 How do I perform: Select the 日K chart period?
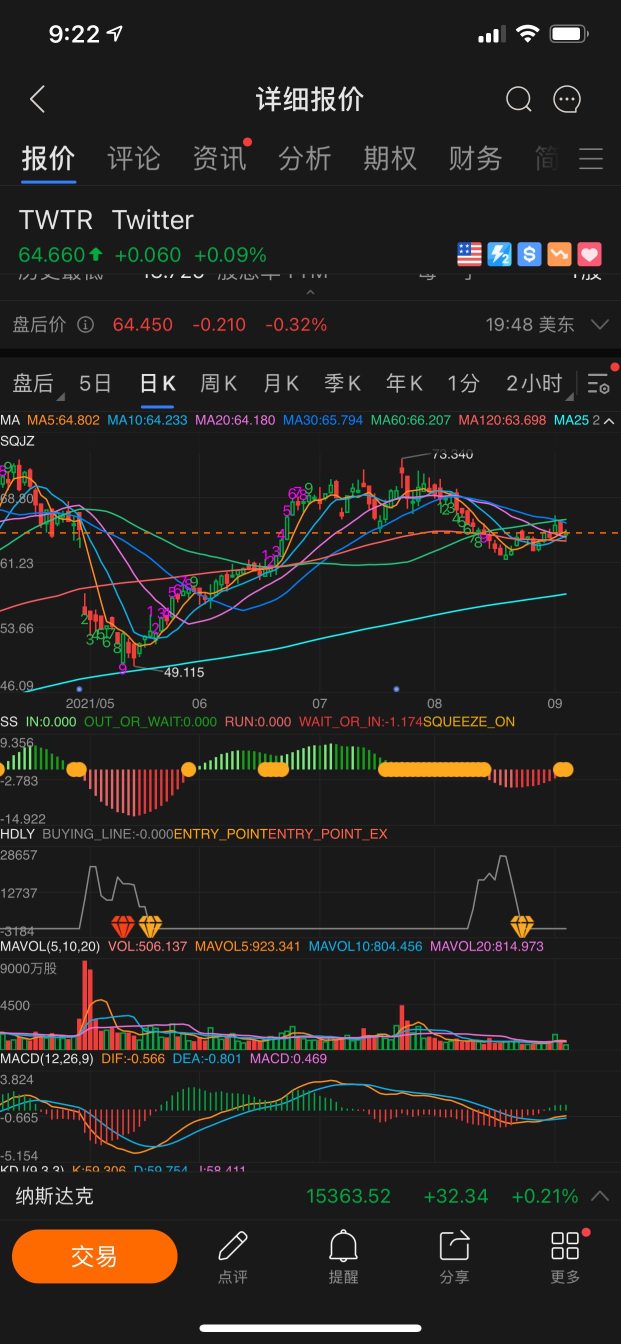[157, 383]
